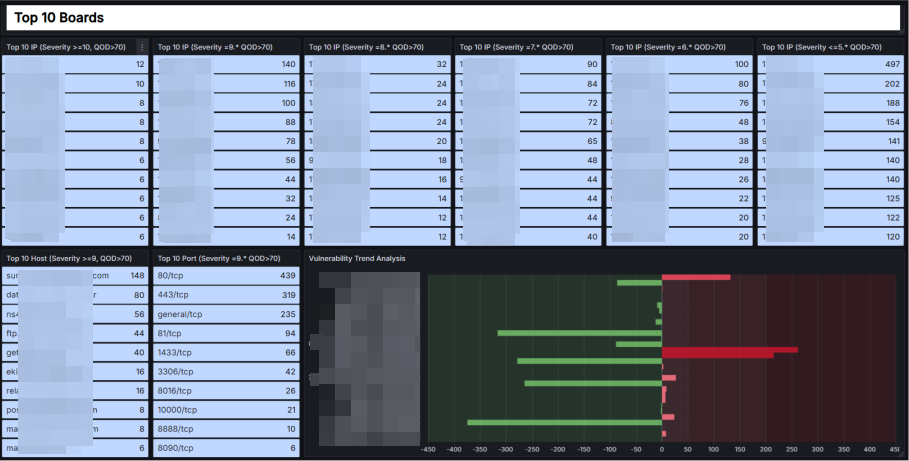Screen dimensions: 909x461
Task: Click the green trend bar reaching about -315
Action: coord(580,333)
